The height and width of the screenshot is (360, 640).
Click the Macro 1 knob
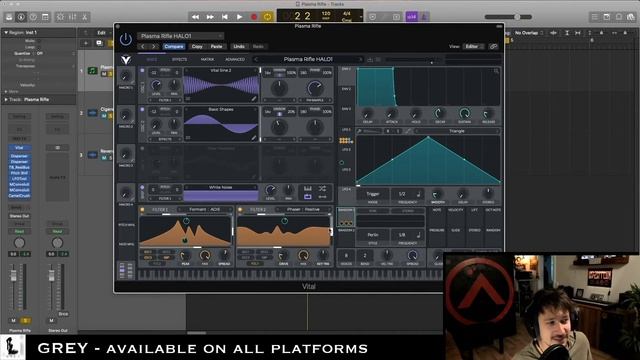pos(126,76)
